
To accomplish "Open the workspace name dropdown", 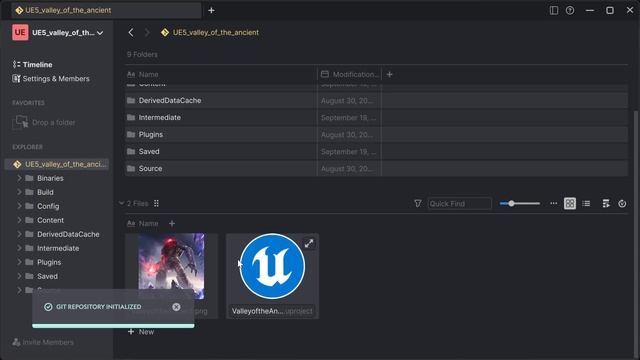I will pyautogui.click(x=100, y=33).
